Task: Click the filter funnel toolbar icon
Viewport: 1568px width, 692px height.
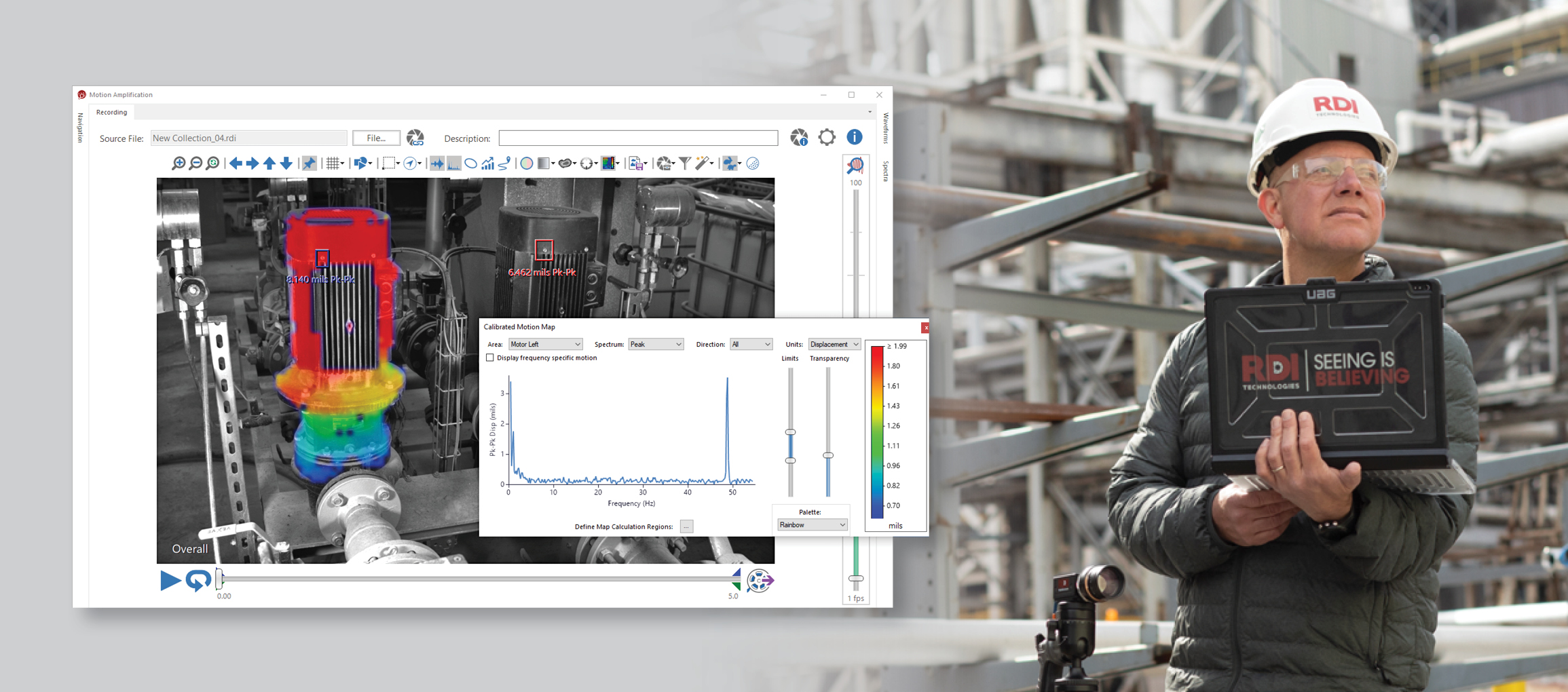Action: 685,164
